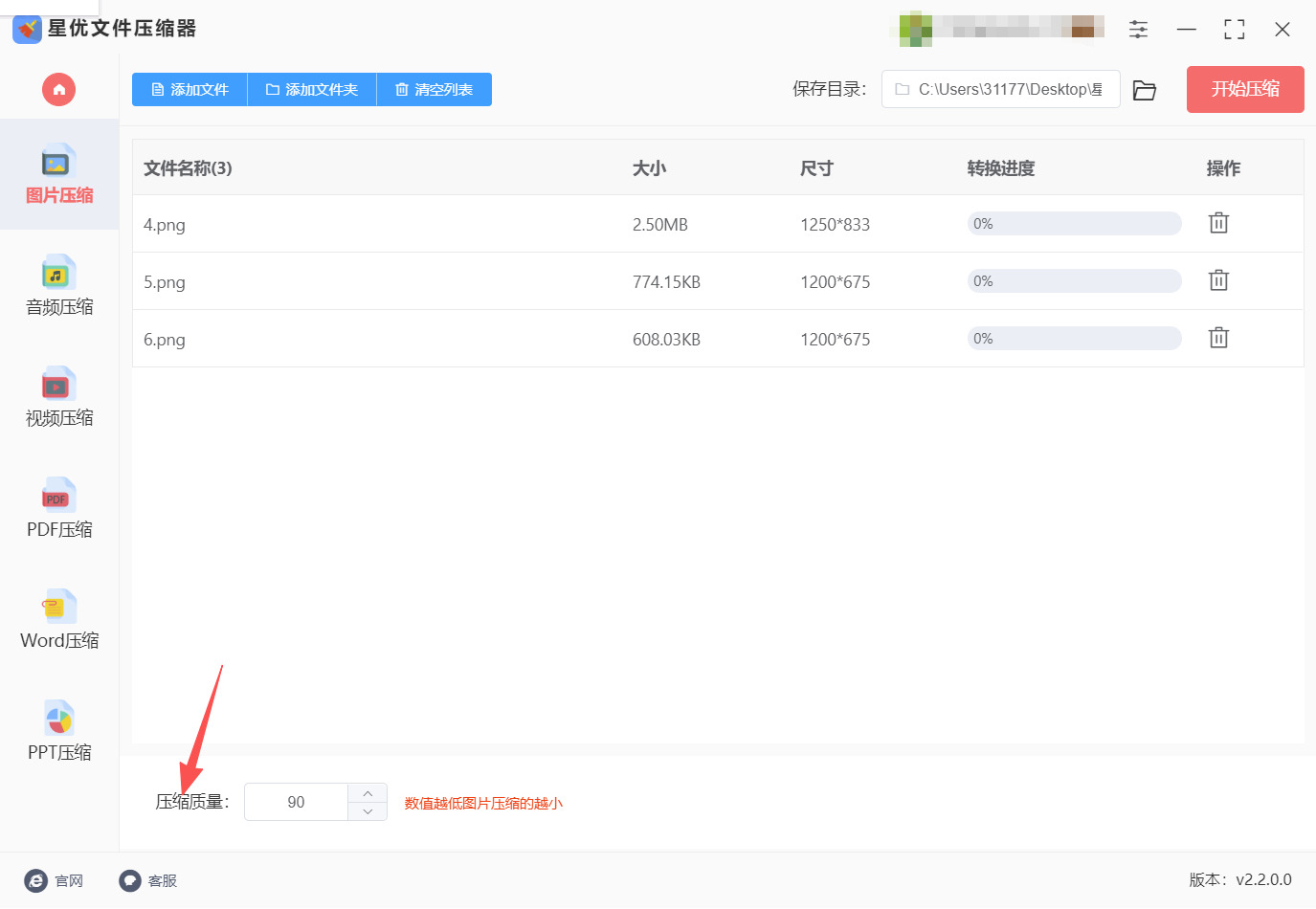Screen dimensions: 1316x909
Task: Switch to 视频压缩 video compression
Action: click(59, 396)
